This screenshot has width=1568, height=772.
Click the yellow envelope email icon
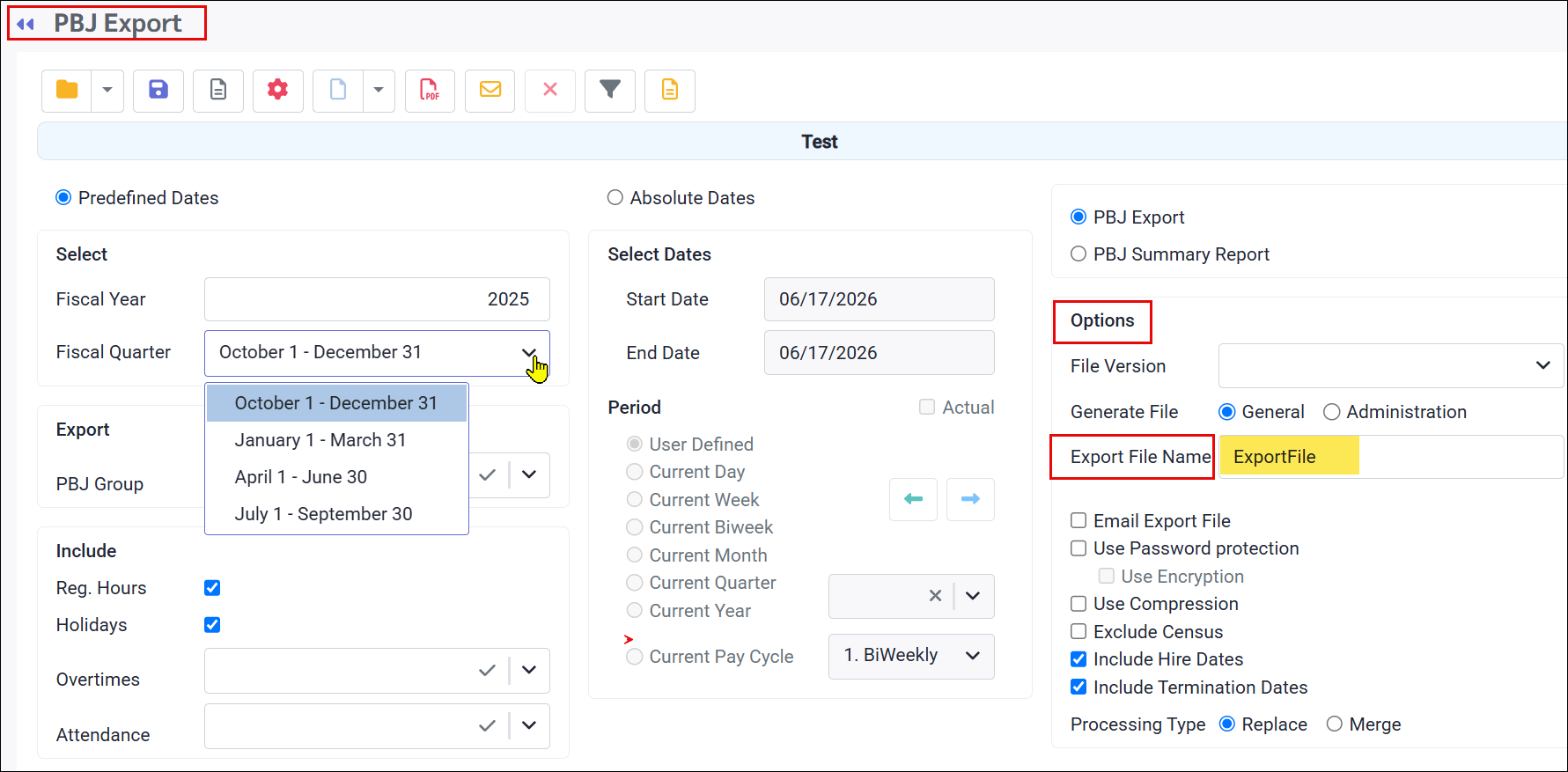(x=490, y=90)
